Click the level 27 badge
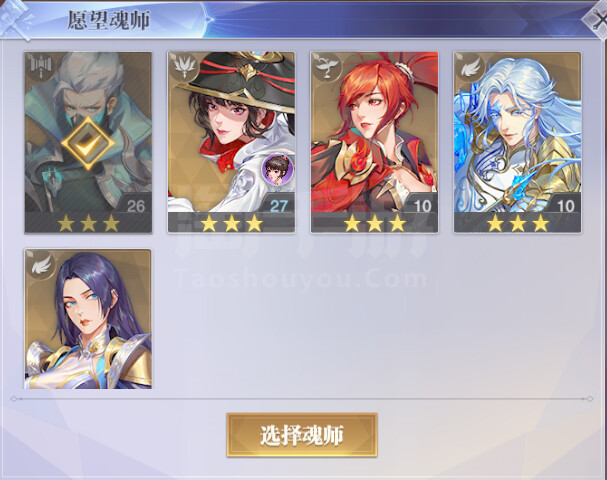This screenshot has width=607, height=480. pyautogui.click(x=279, y=206)
